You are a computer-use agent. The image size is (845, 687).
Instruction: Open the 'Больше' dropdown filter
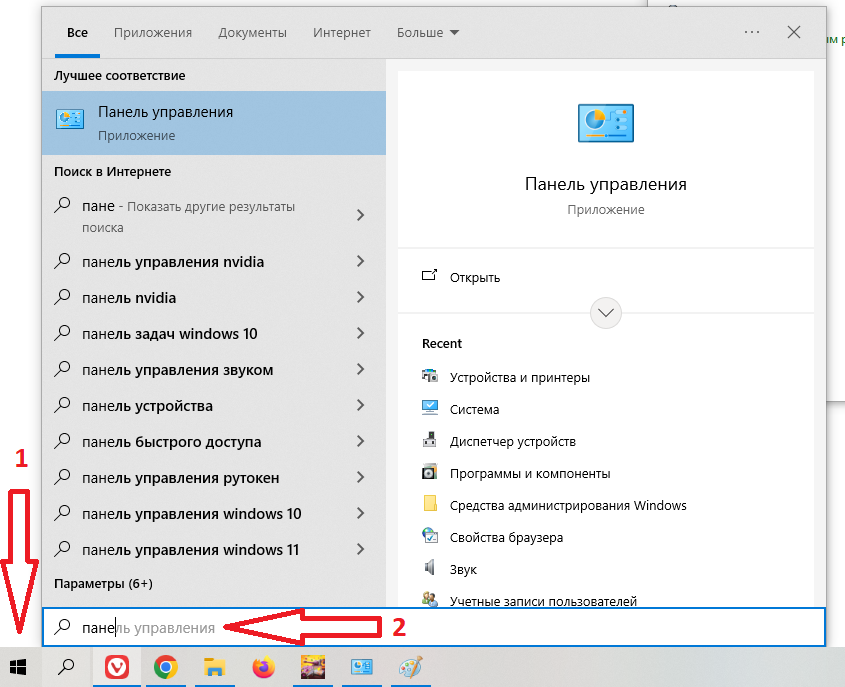pos(427,33)
